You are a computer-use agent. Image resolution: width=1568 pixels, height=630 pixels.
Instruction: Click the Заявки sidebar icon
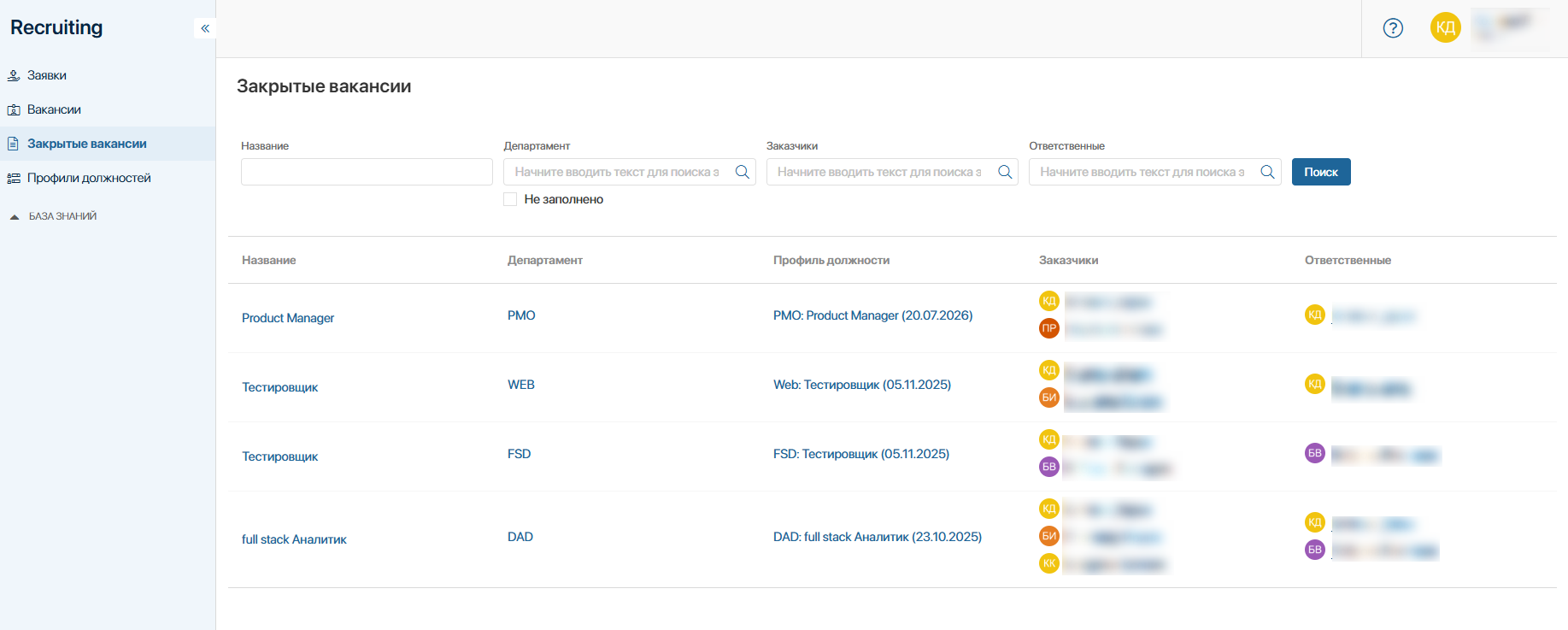(14, 75)
